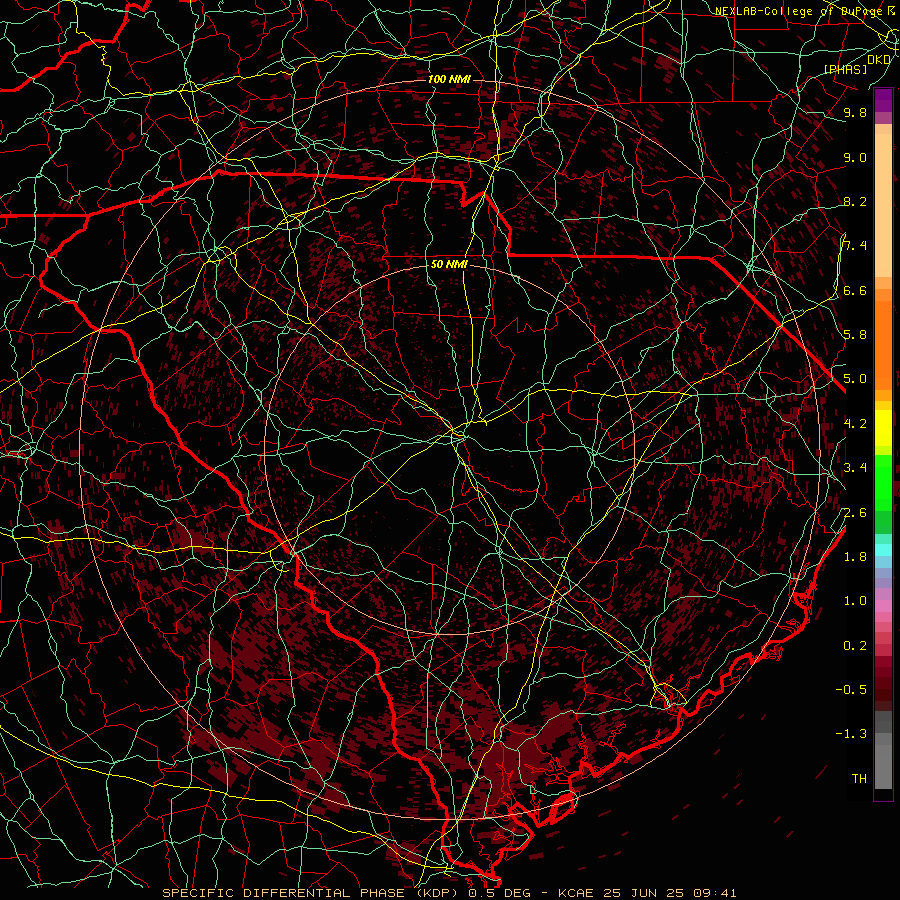This screenshot has width=900, height=900.
Task: Click the '8.2' scale value
Action: (x=855, y=202)
